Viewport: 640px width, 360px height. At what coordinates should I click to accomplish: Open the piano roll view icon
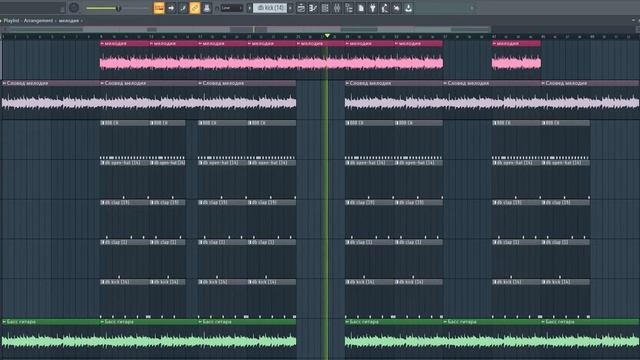pyautogui.click(x=313, y=8)
